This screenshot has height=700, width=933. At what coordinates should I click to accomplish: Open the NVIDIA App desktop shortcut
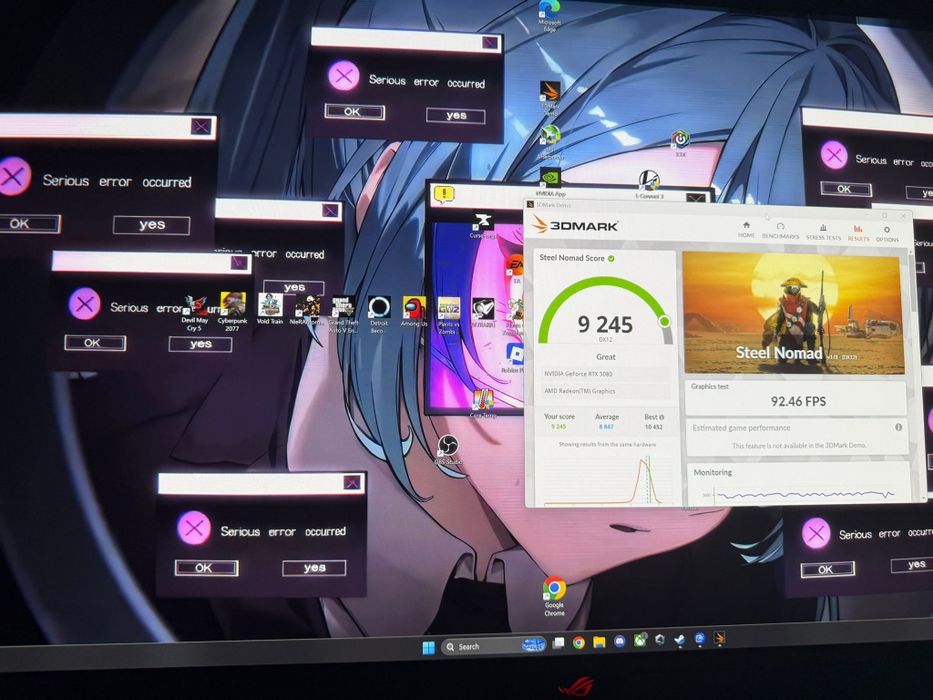pyautogui.click(x=550, y=182)
